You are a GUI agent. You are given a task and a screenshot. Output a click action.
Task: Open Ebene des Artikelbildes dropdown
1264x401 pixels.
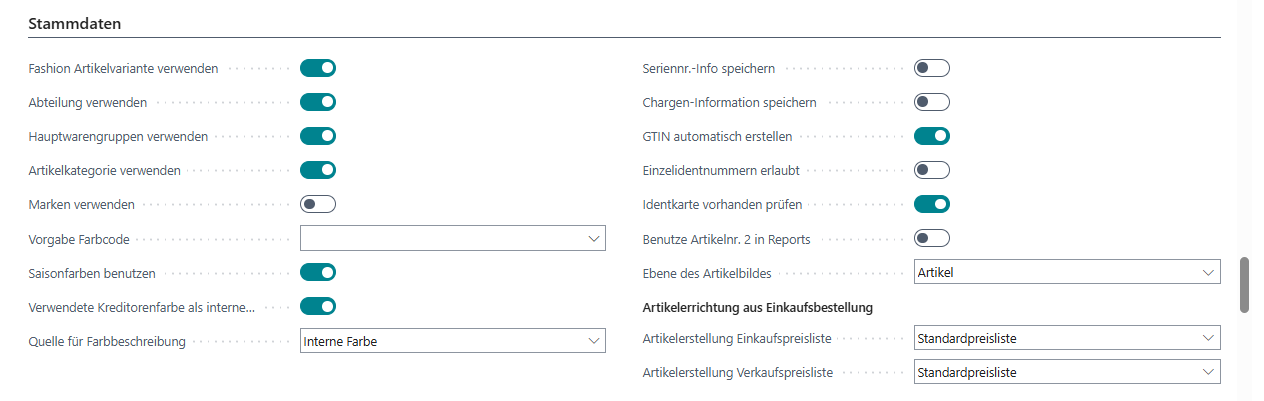[1066, 272]
